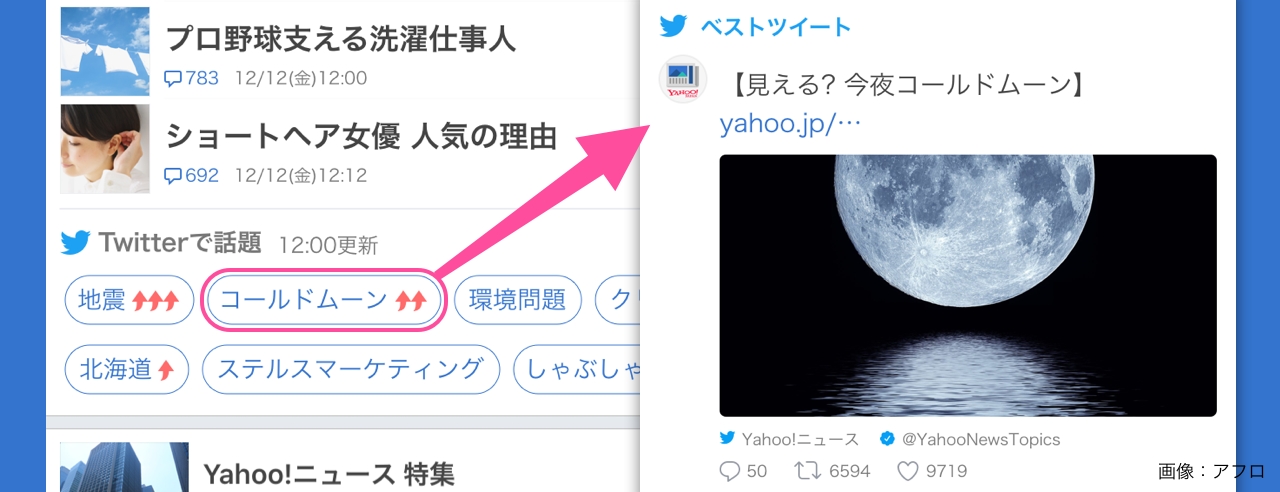
Task: Click the retweet icon showing 6594
Action: pyautogui.click(x=806, y=470)
